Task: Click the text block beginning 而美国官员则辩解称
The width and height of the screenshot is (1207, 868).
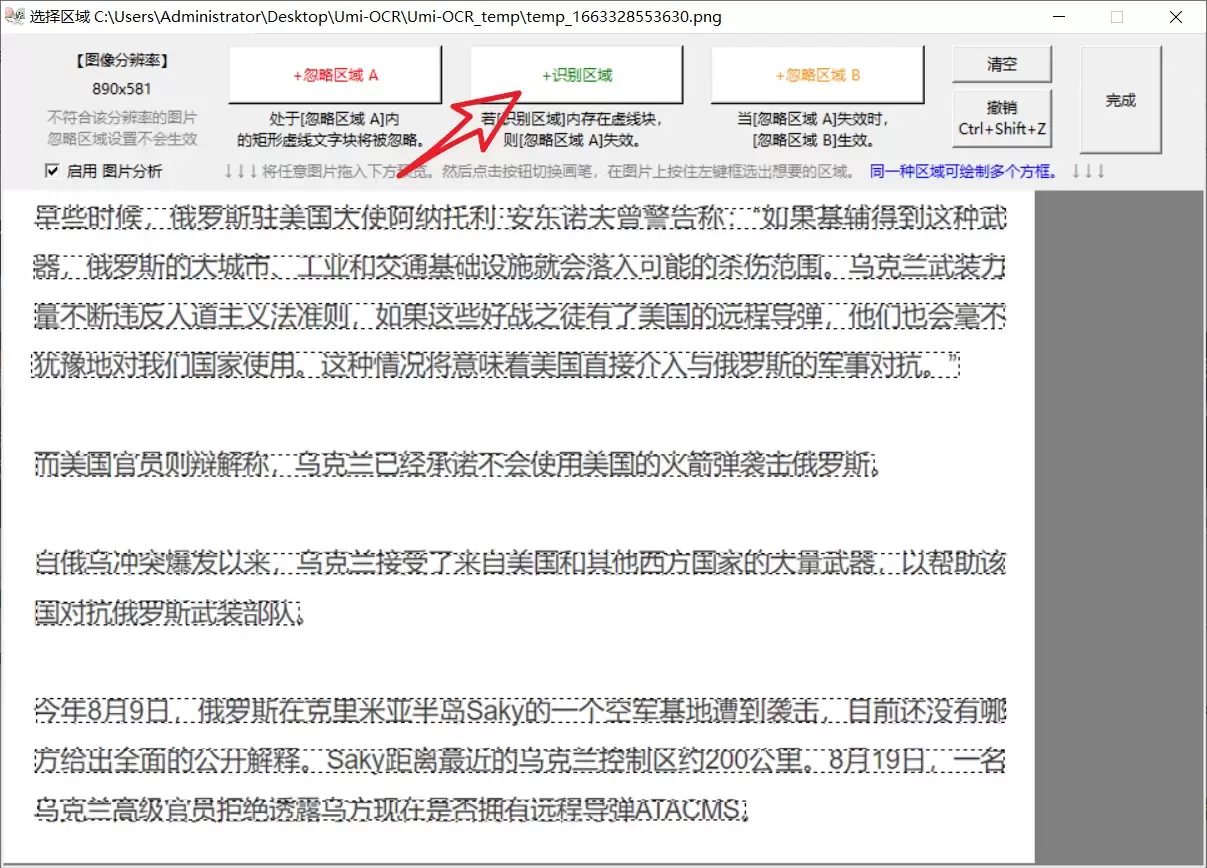Action: click(456, 465)
